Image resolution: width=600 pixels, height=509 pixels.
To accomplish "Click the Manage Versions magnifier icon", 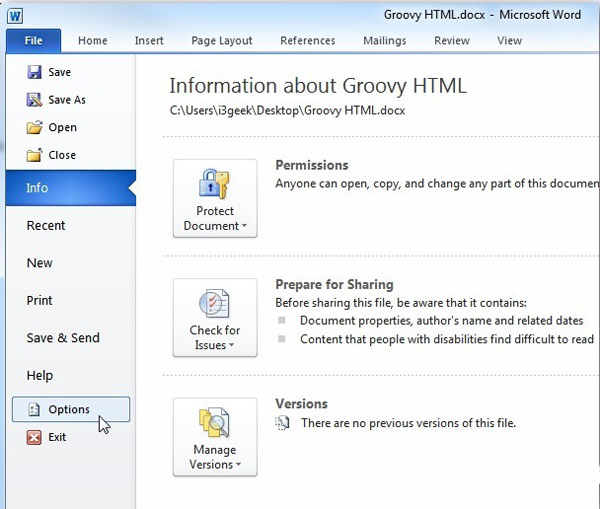I will coord(214,423).
